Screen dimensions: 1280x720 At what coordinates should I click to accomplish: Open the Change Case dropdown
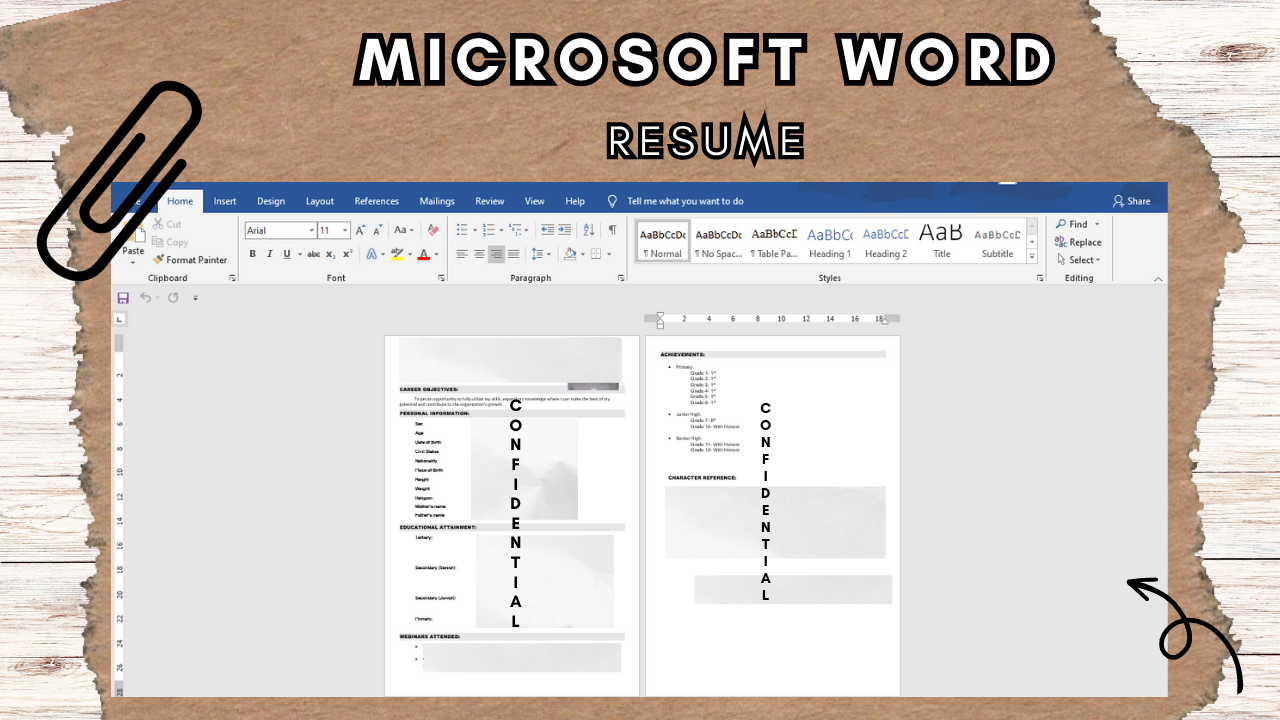pos(403,230)
